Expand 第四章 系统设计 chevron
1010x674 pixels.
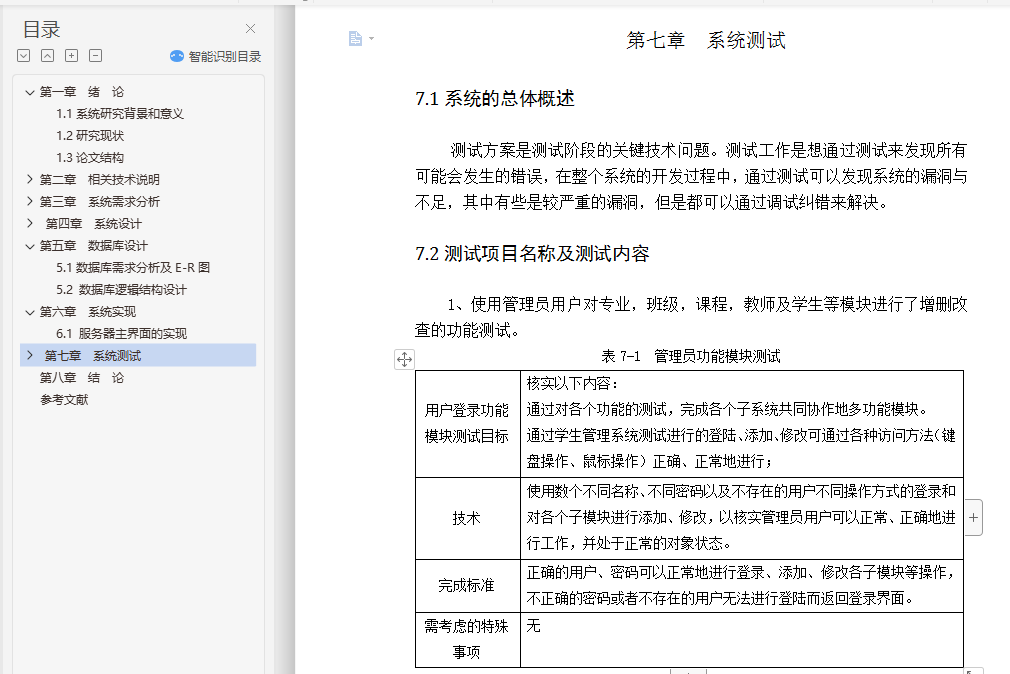(30, 224)
